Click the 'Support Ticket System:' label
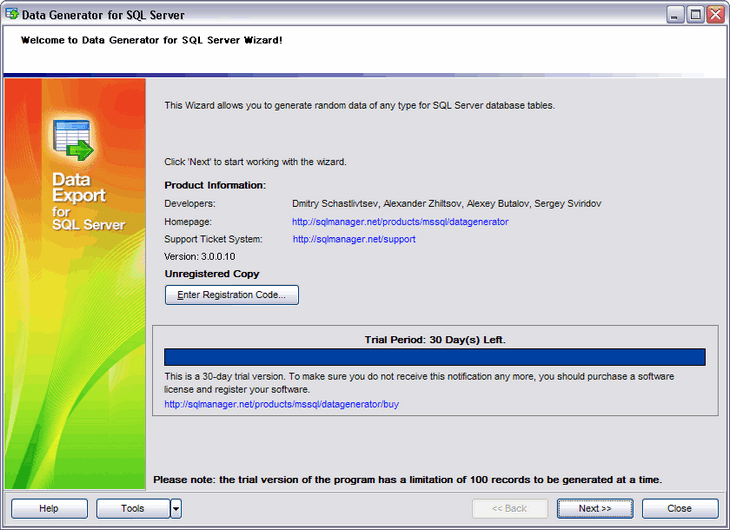730x530 pixels. coord(213,239)
